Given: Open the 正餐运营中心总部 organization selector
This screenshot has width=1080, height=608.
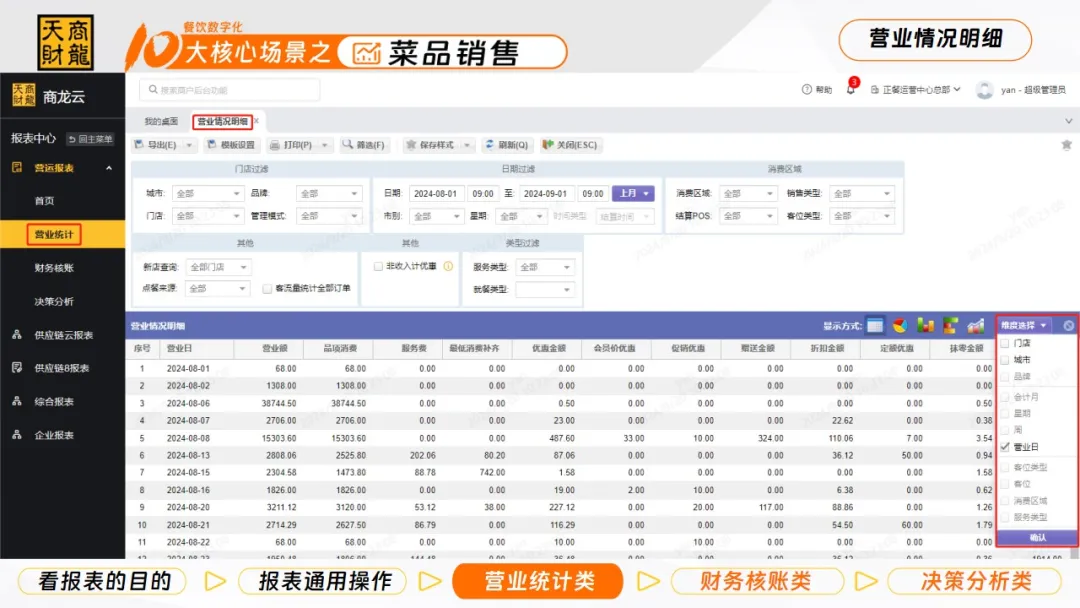Looking at the screenshot, I should [x=915, y=90].
